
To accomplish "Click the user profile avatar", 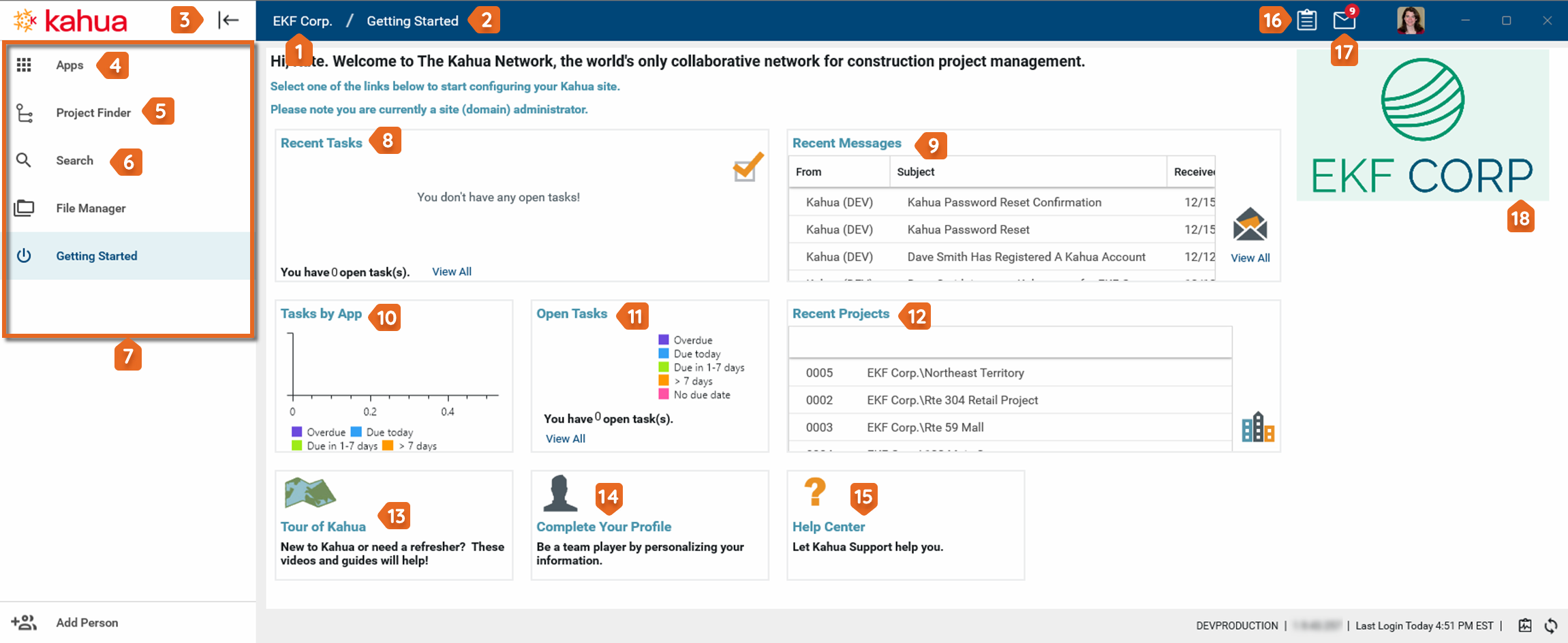I will 1410,20.
